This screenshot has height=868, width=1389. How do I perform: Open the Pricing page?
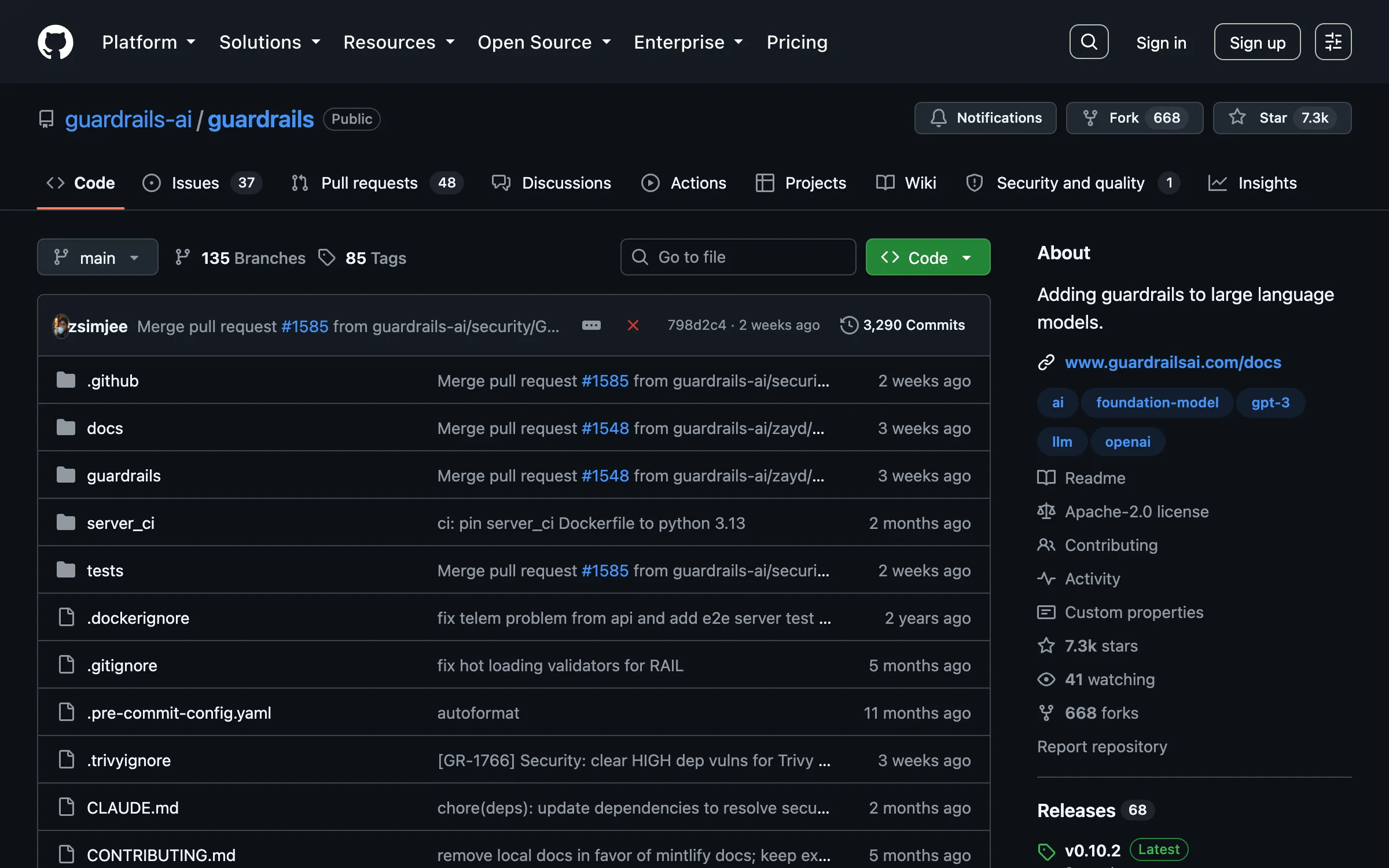pyautogui.click(x=797, y=42)
